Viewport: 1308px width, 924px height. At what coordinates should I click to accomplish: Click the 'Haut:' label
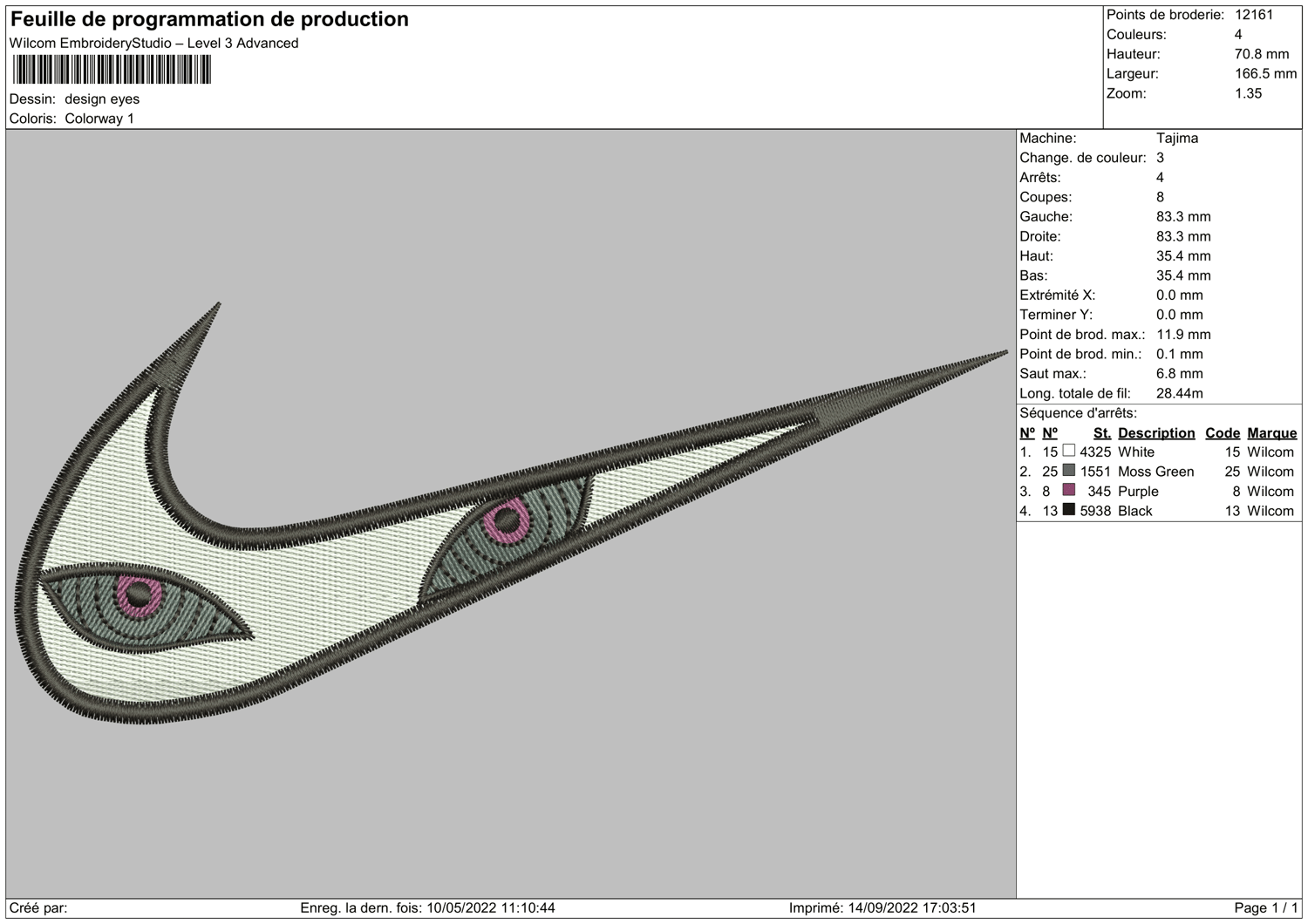[x=1037, y=256]
